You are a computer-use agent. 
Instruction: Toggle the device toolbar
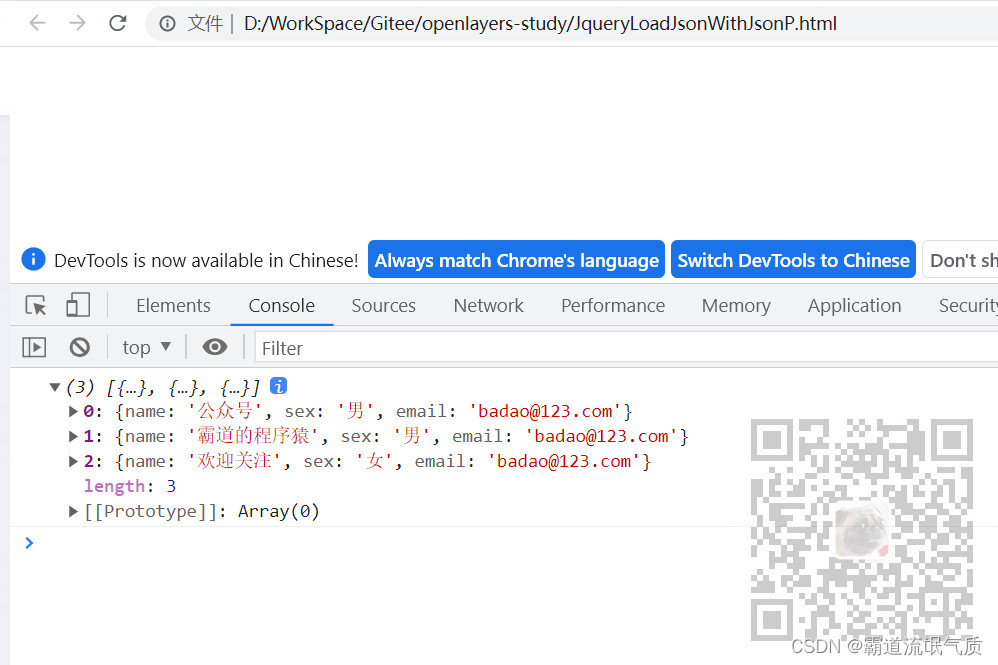[78, 305]
